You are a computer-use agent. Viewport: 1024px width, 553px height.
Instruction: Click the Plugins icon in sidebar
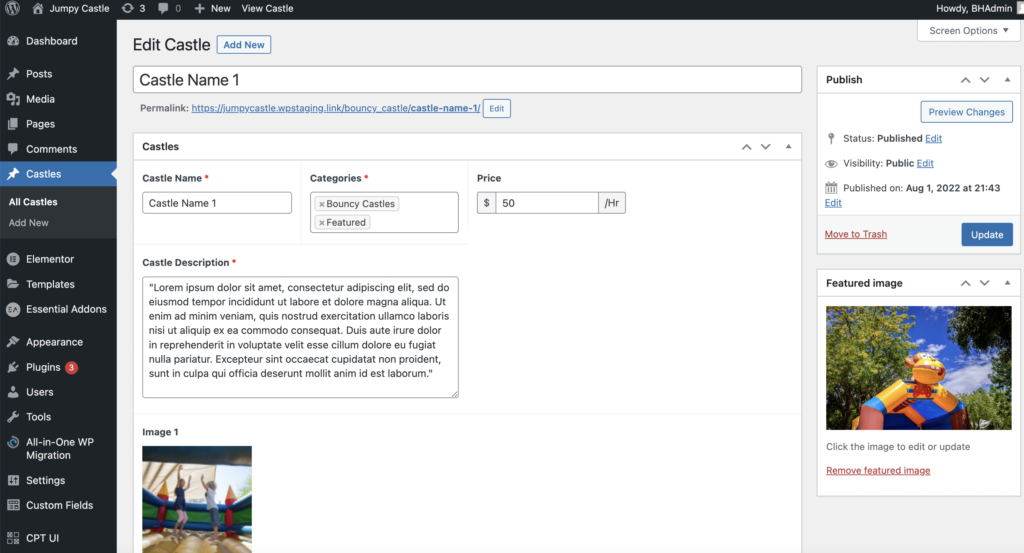click(x=13, y=367)
